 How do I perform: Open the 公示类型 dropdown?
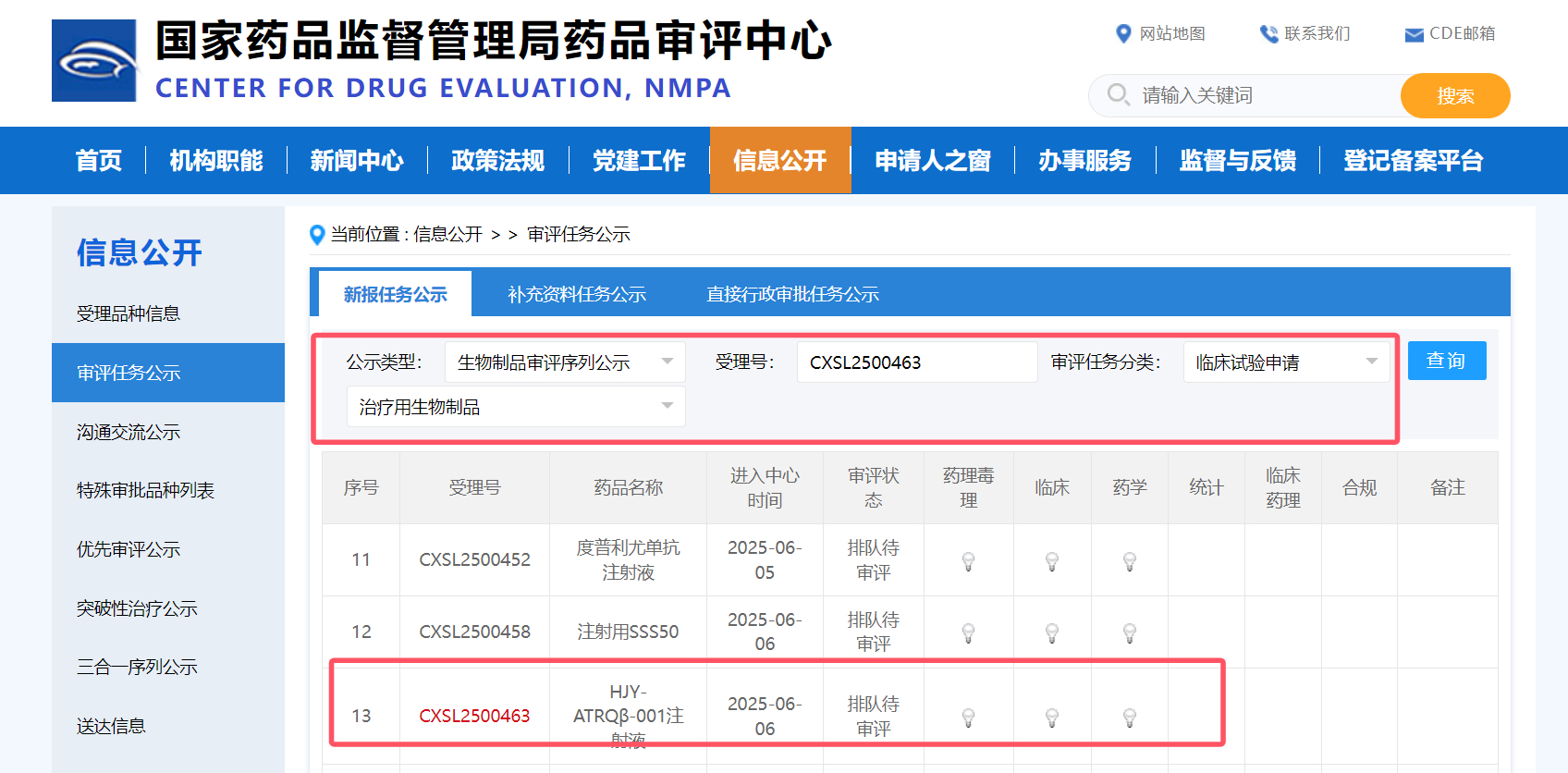tap(565, 362)
